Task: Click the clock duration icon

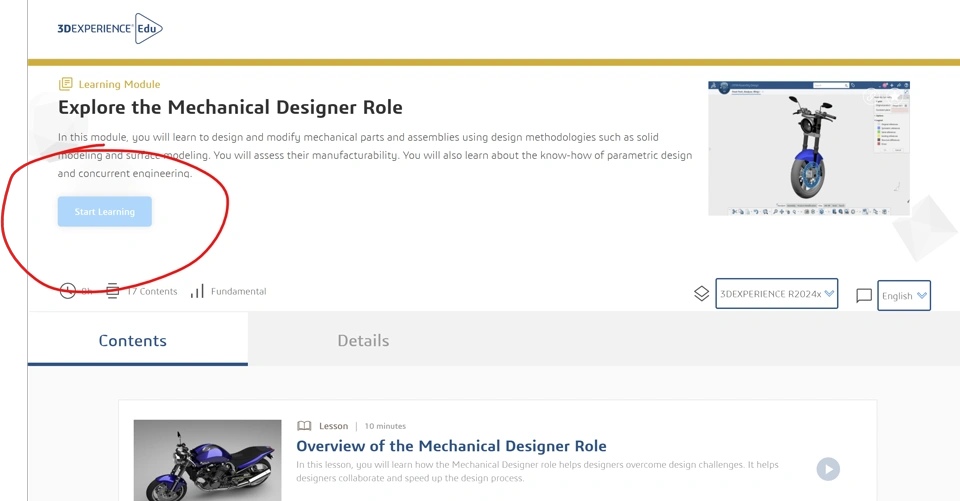Action: tap(67, 291)
